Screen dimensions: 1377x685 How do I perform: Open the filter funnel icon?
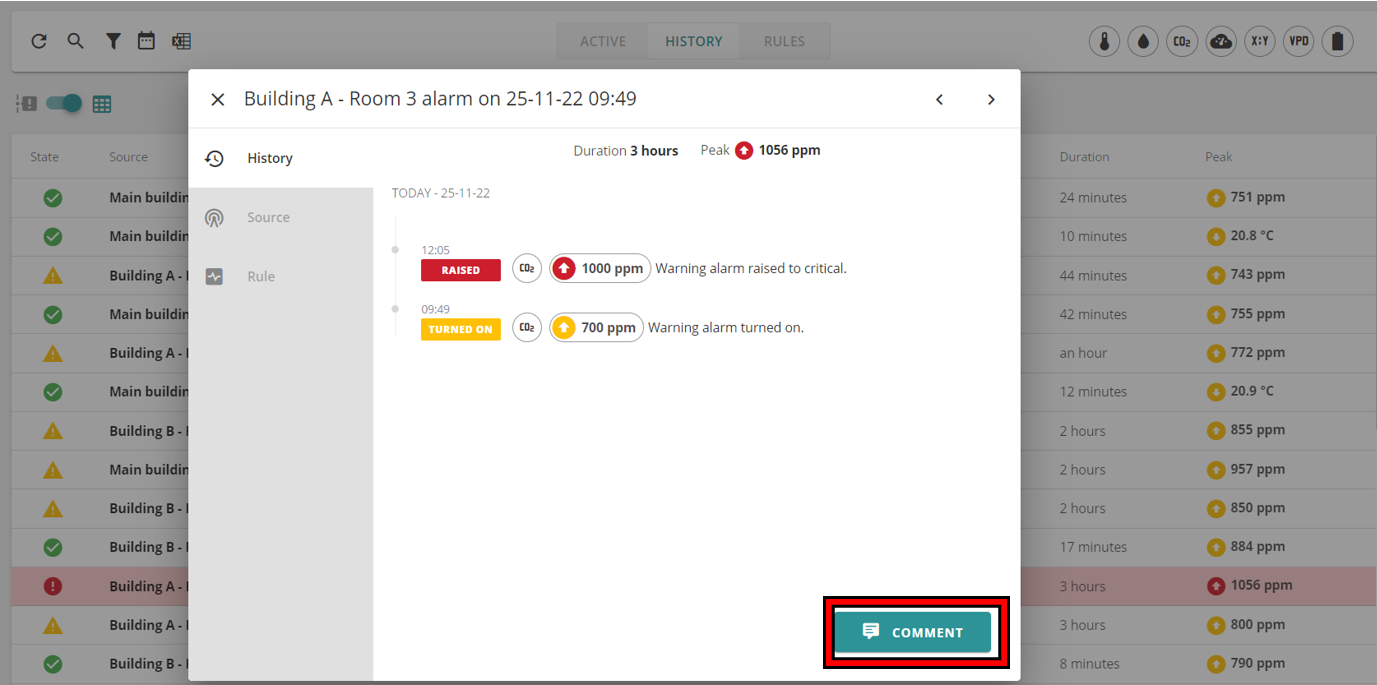tap(113, 41)
